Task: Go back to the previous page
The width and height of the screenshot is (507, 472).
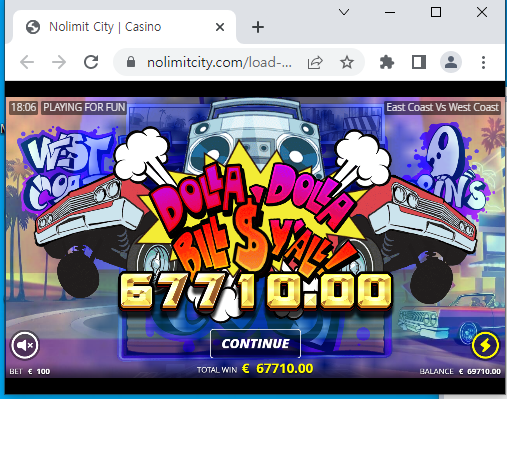Action: pos(27,62)
